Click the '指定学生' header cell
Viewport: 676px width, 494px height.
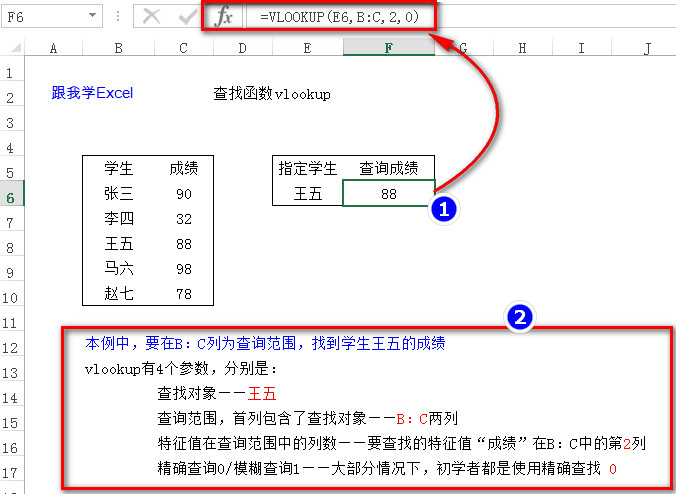click(307, 168)
